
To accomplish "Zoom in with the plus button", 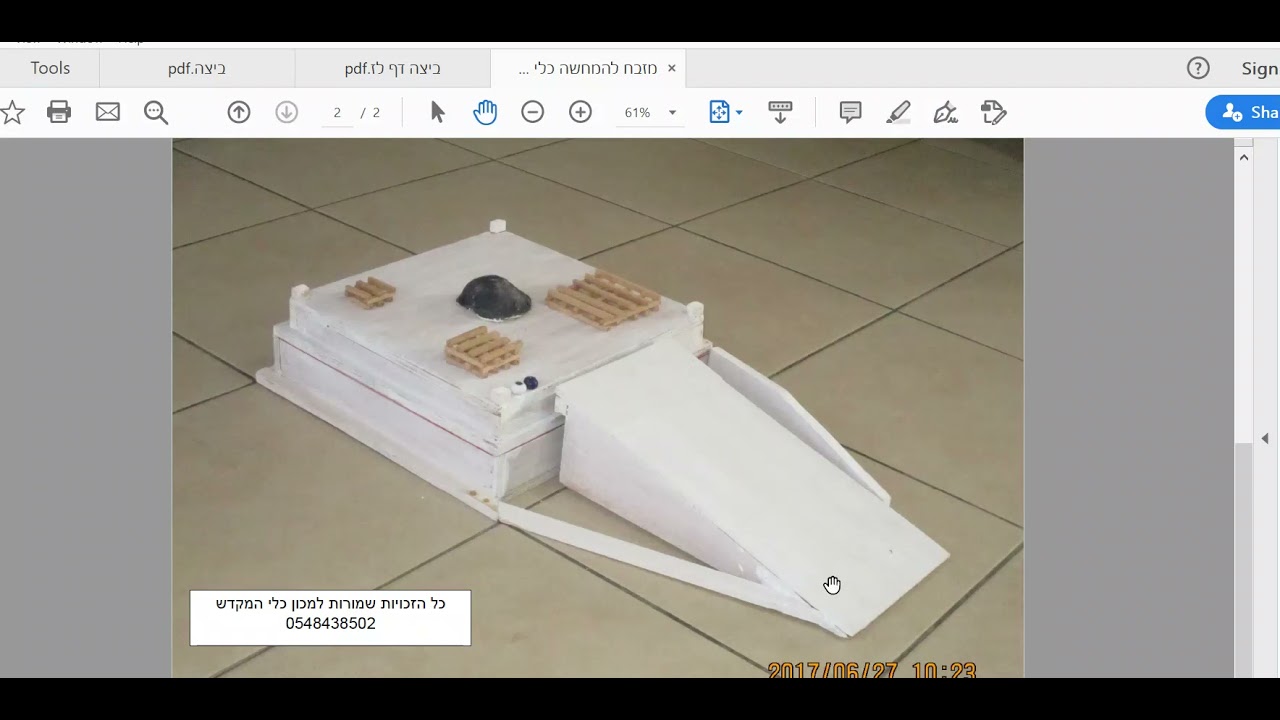I will point(581,112).
